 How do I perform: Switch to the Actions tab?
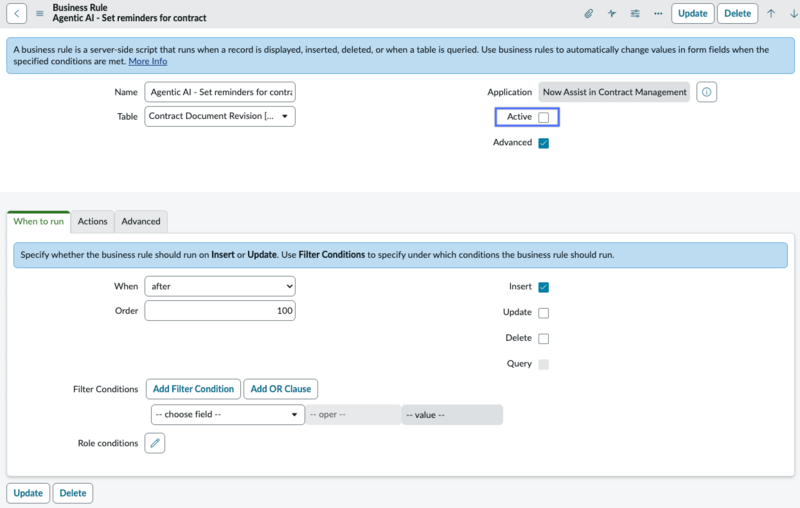[x=92, y=221]
